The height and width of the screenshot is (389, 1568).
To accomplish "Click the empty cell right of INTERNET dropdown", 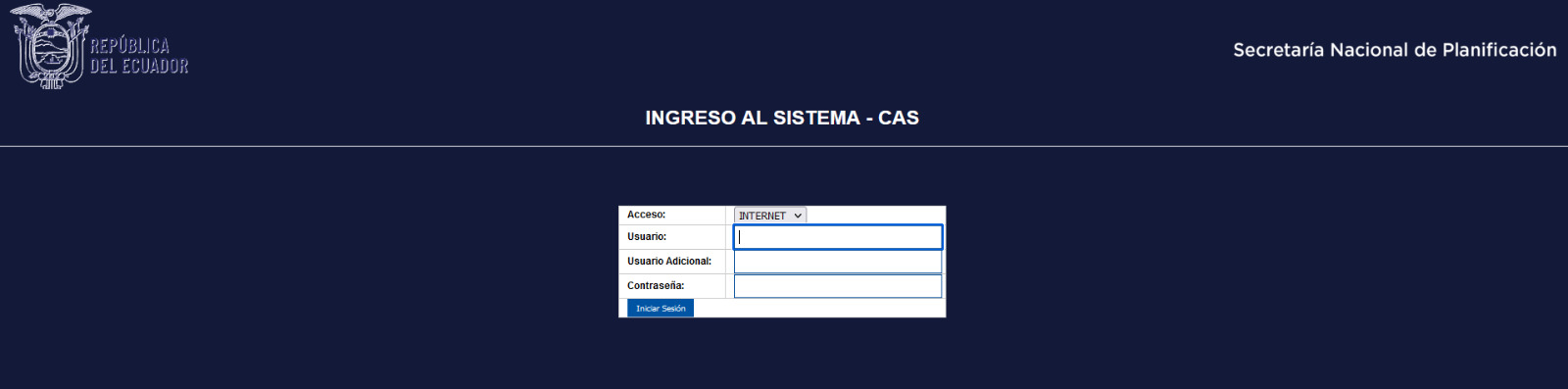I will tap(875, 216).
